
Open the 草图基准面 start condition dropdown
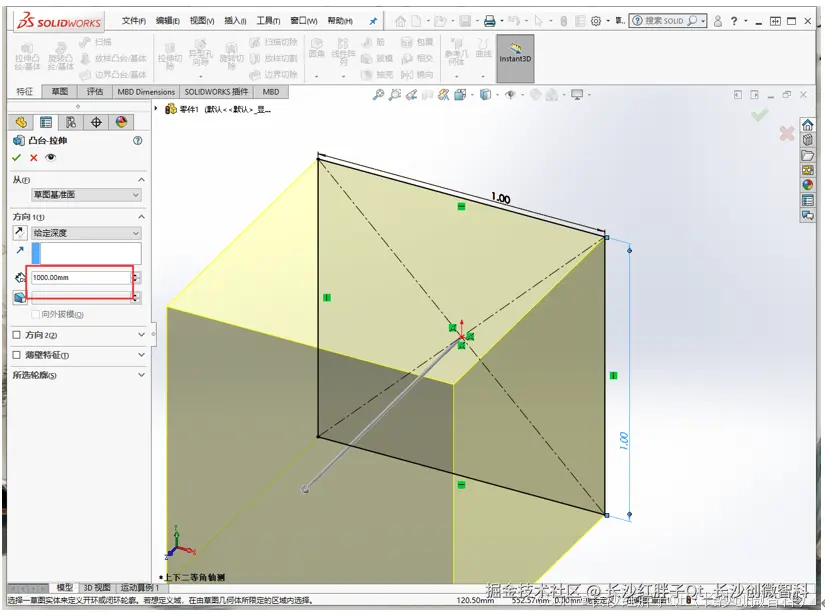click(87, 195)
